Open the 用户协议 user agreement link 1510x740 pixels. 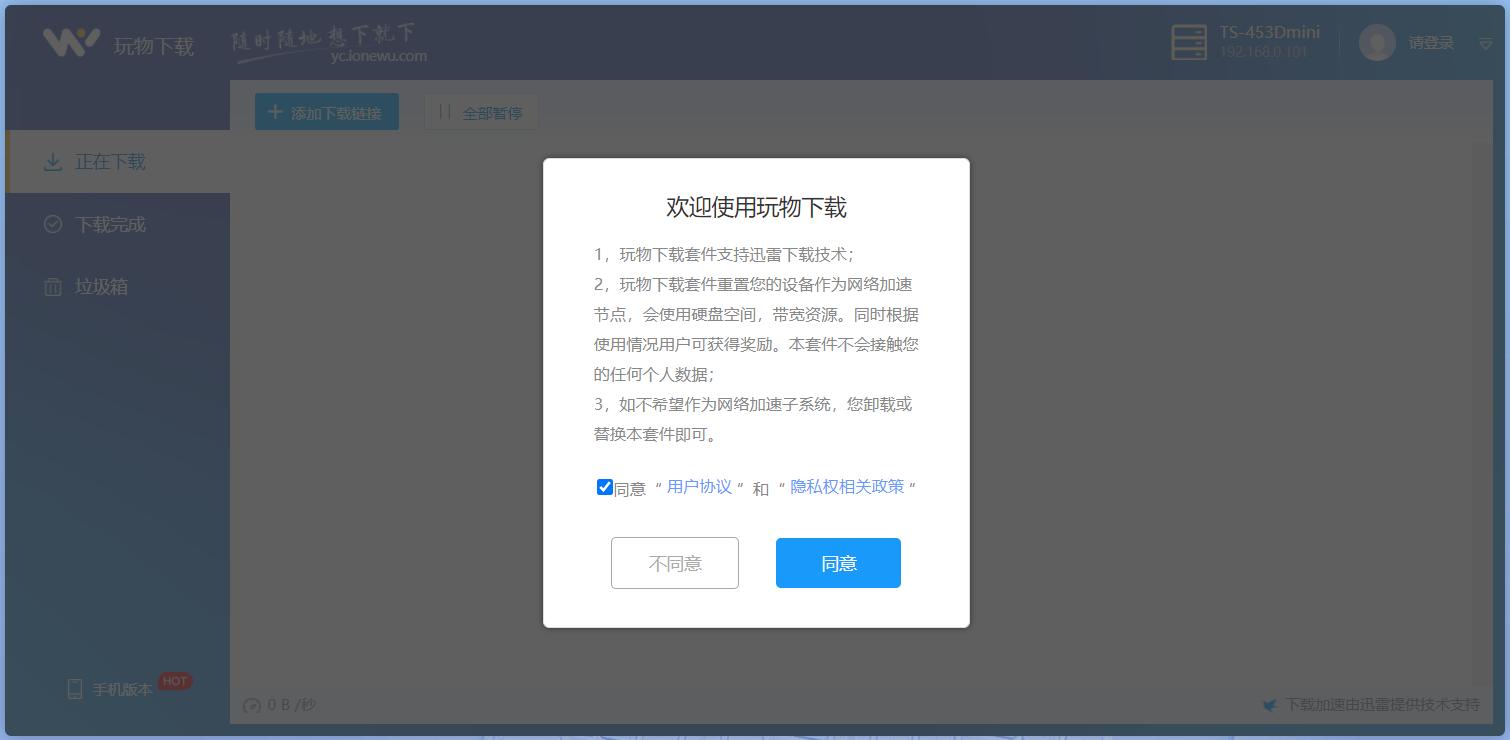pos(700,487)
